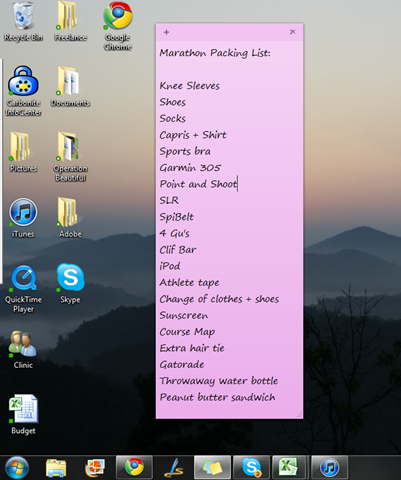Select the Freelance folder on desktop
The width and height of the screenshot is (401, 480).
[70, 22]
